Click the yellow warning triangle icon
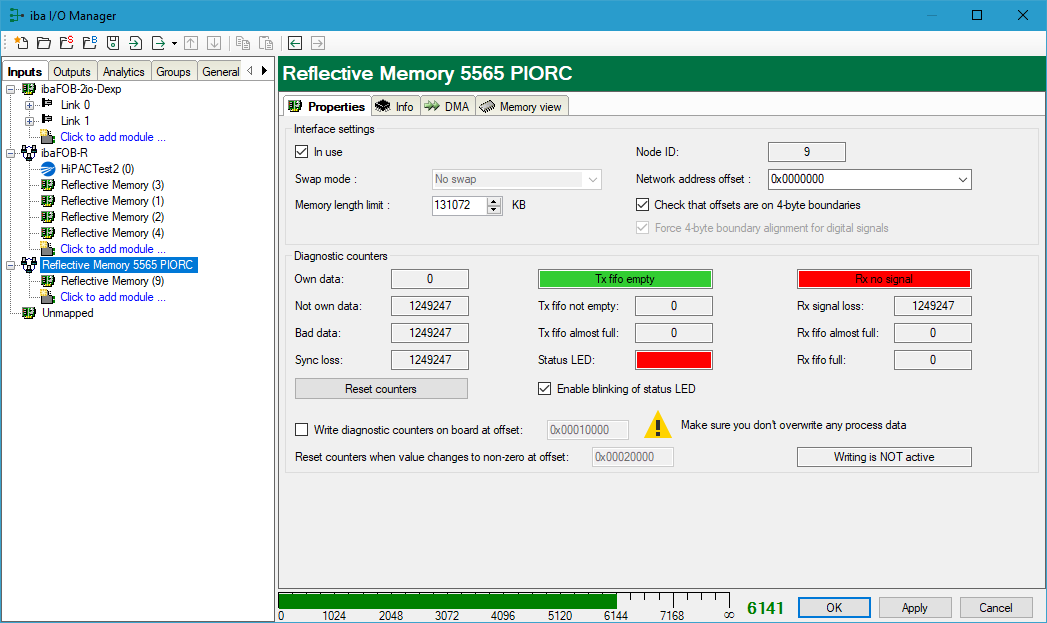 (x=657, y=425)
